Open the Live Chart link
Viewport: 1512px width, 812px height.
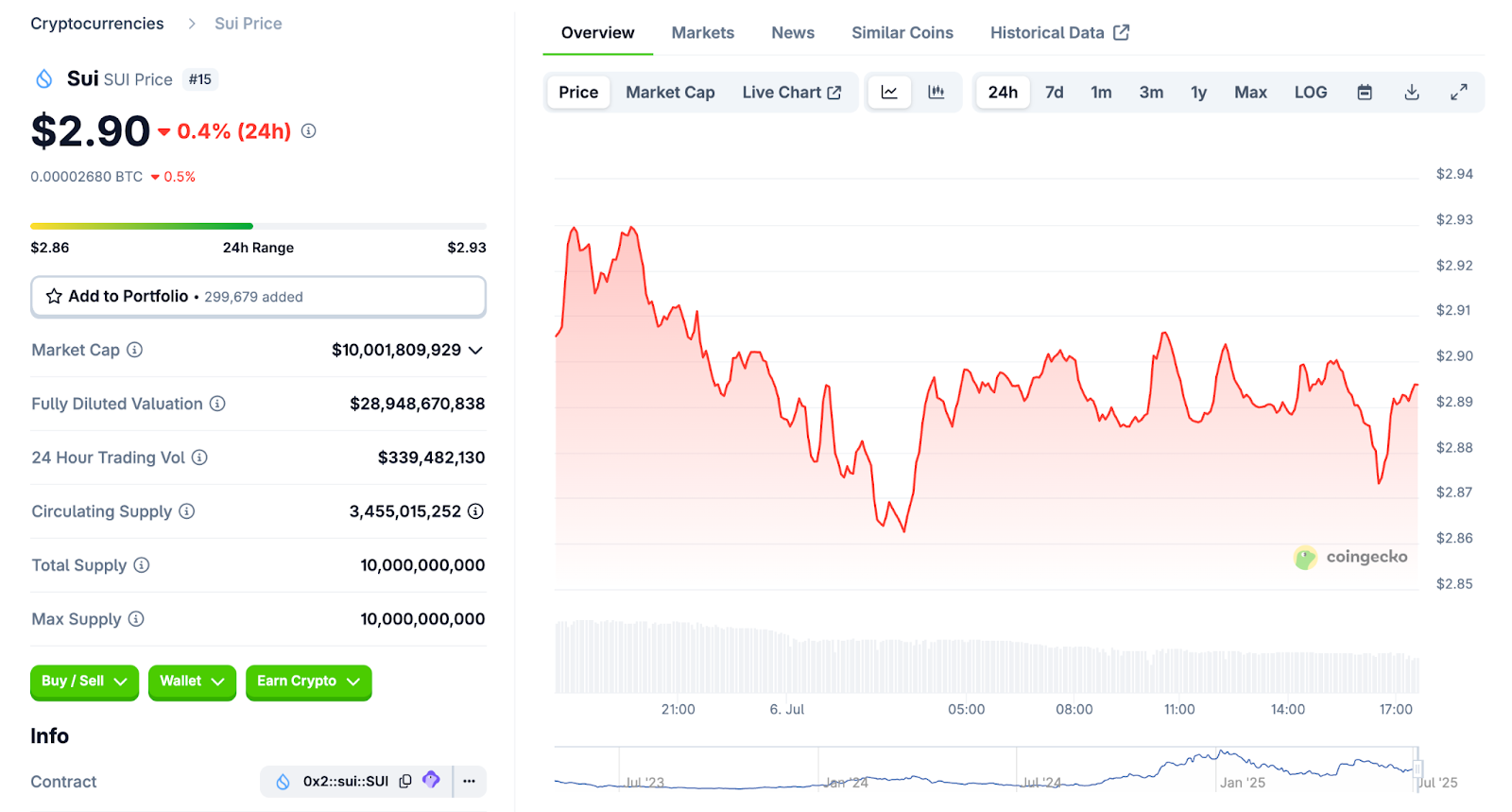click(x=791, y=93)
